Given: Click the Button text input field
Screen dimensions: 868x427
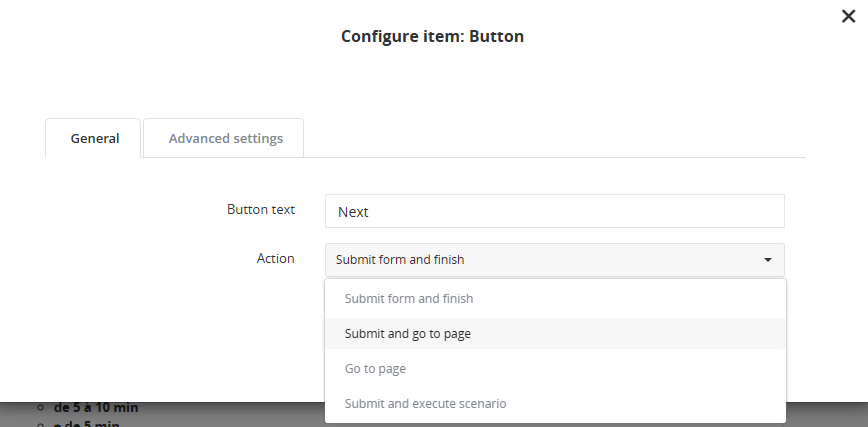Looking at the screenshot, I should (x=554, y=211).
